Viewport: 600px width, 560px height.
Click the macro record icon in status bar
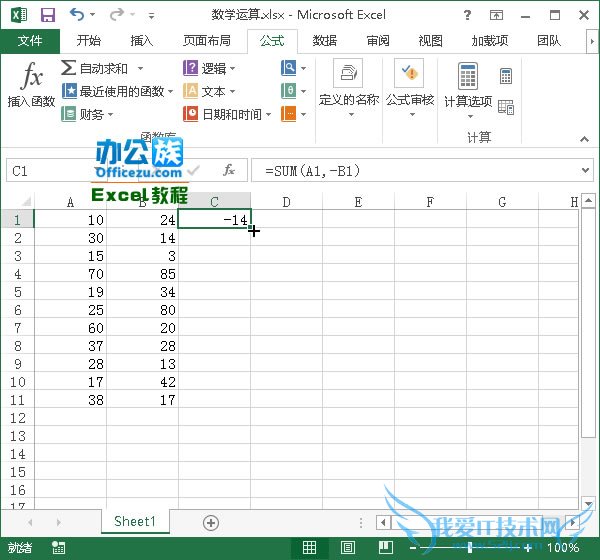[x=61, y=548]
